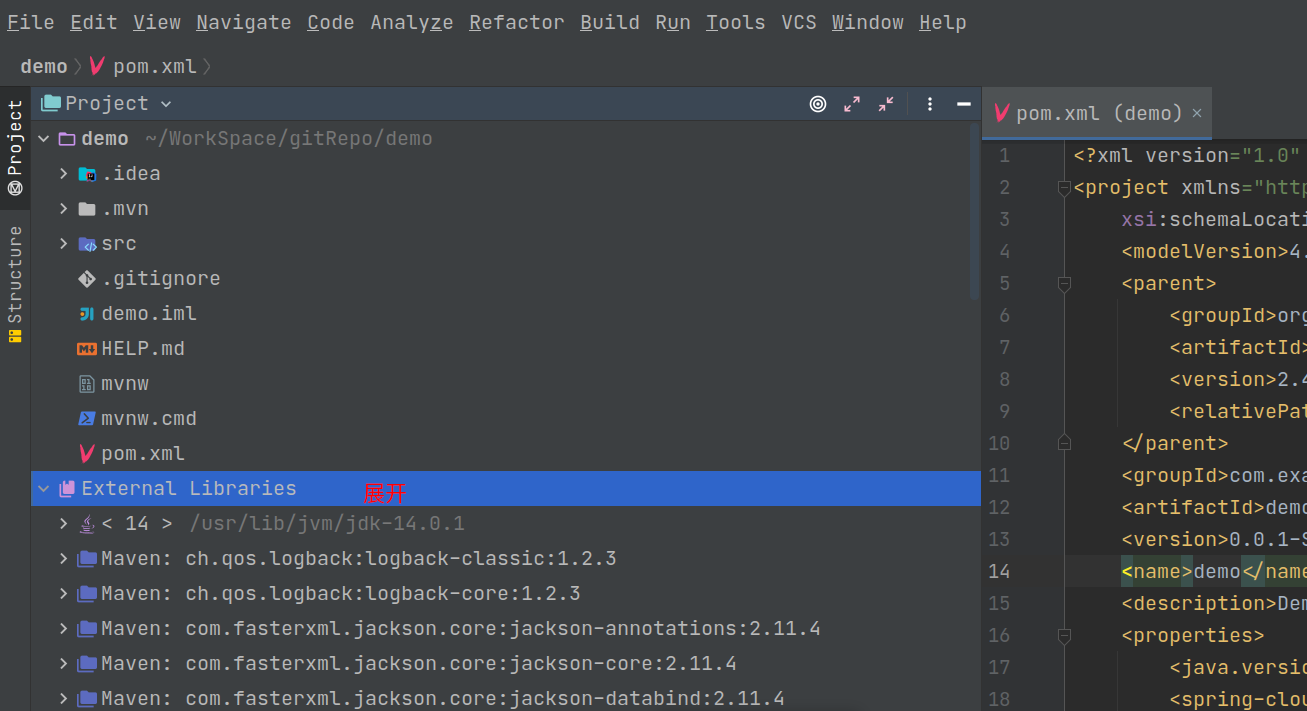Click the locate target icon in Project panel
This screenshot has height=711, width=1307.
818,104
